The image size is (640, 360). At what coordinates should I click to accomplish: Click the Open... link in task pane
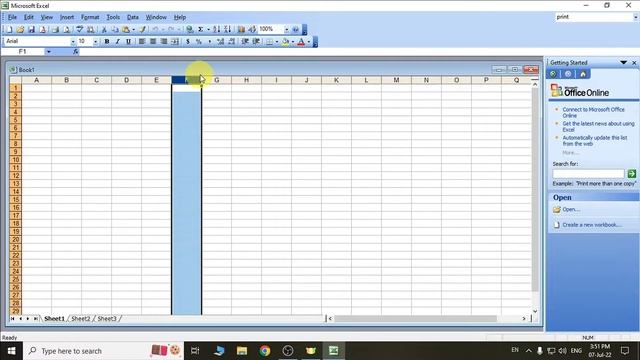pos(571,209)
